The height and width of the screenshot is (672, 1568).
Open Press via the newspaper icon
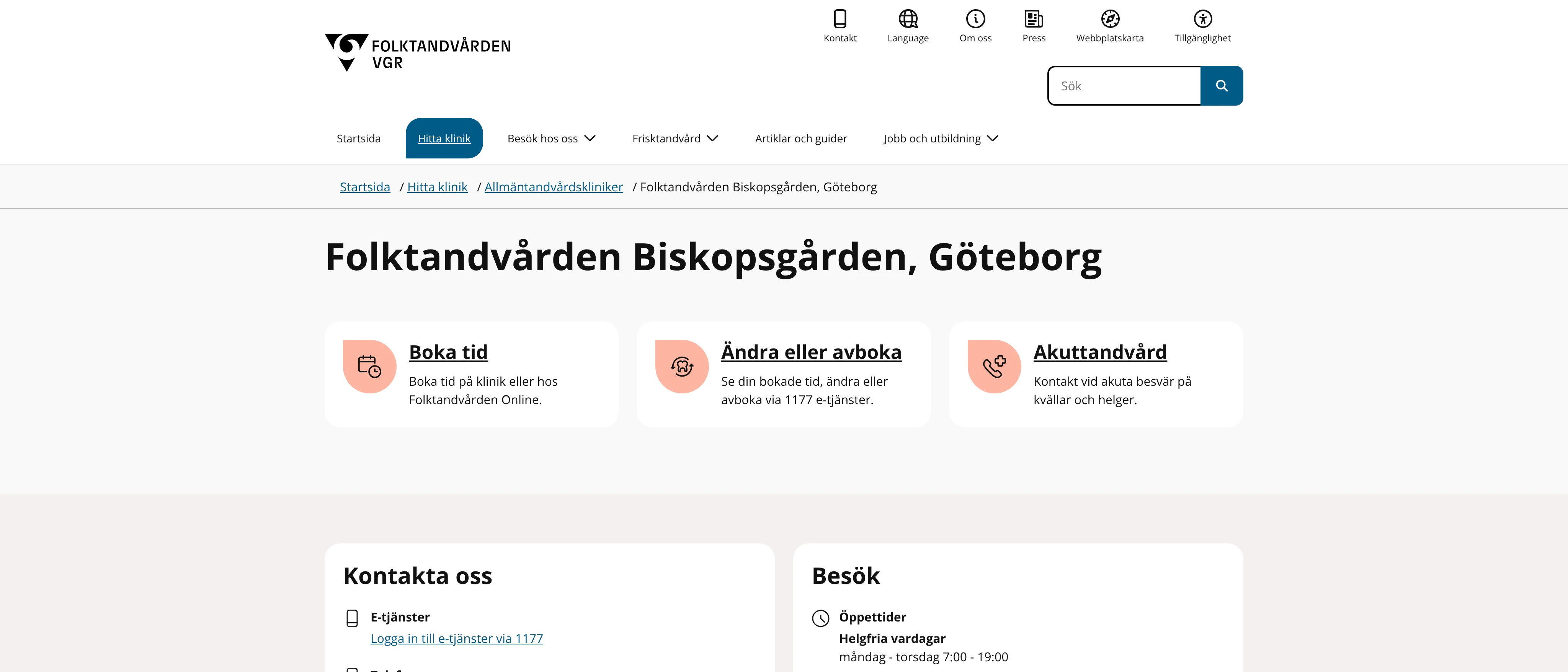1034,19
